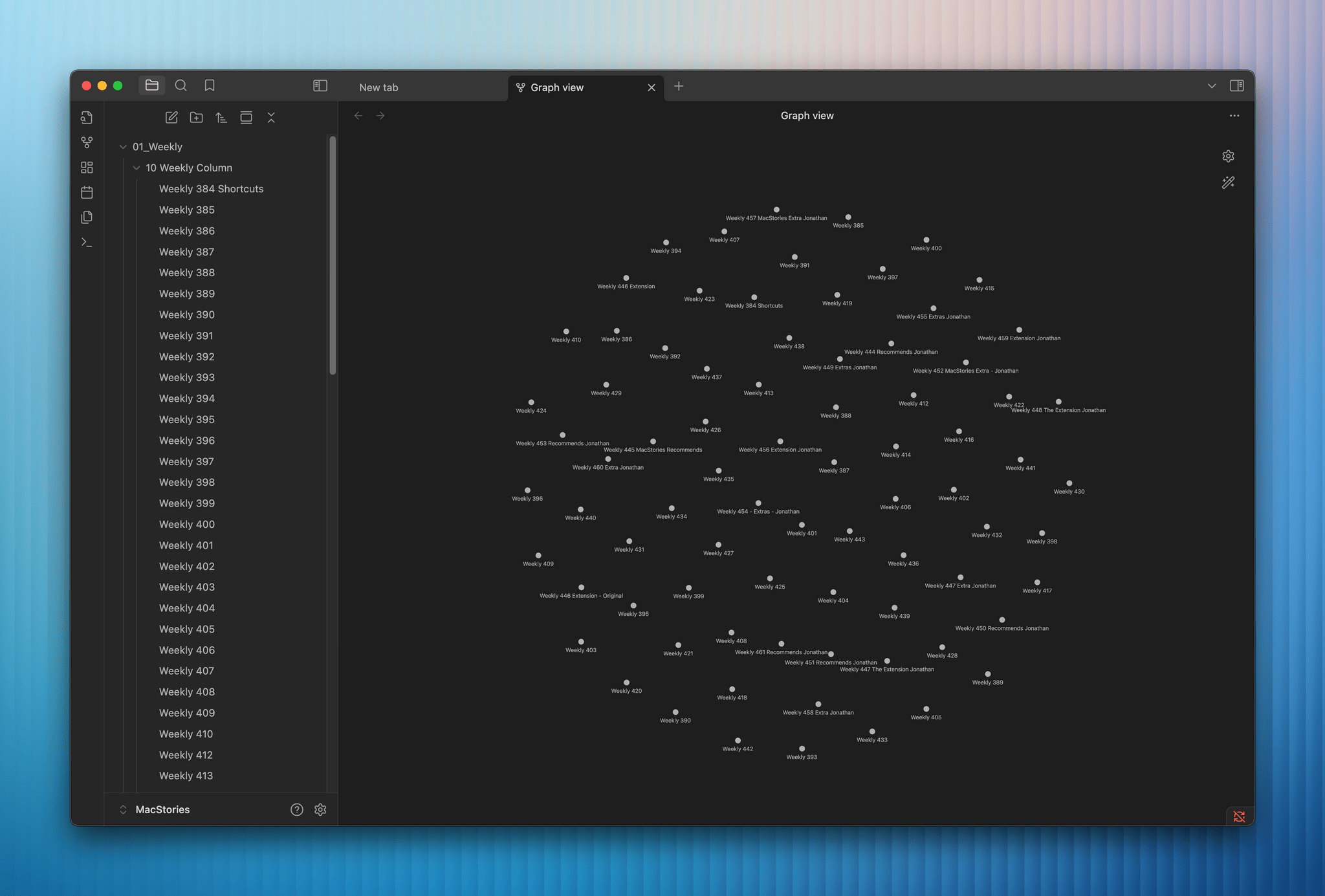
Task: Select the Weekly 438 graph node
Action: (x=789, y=338)
